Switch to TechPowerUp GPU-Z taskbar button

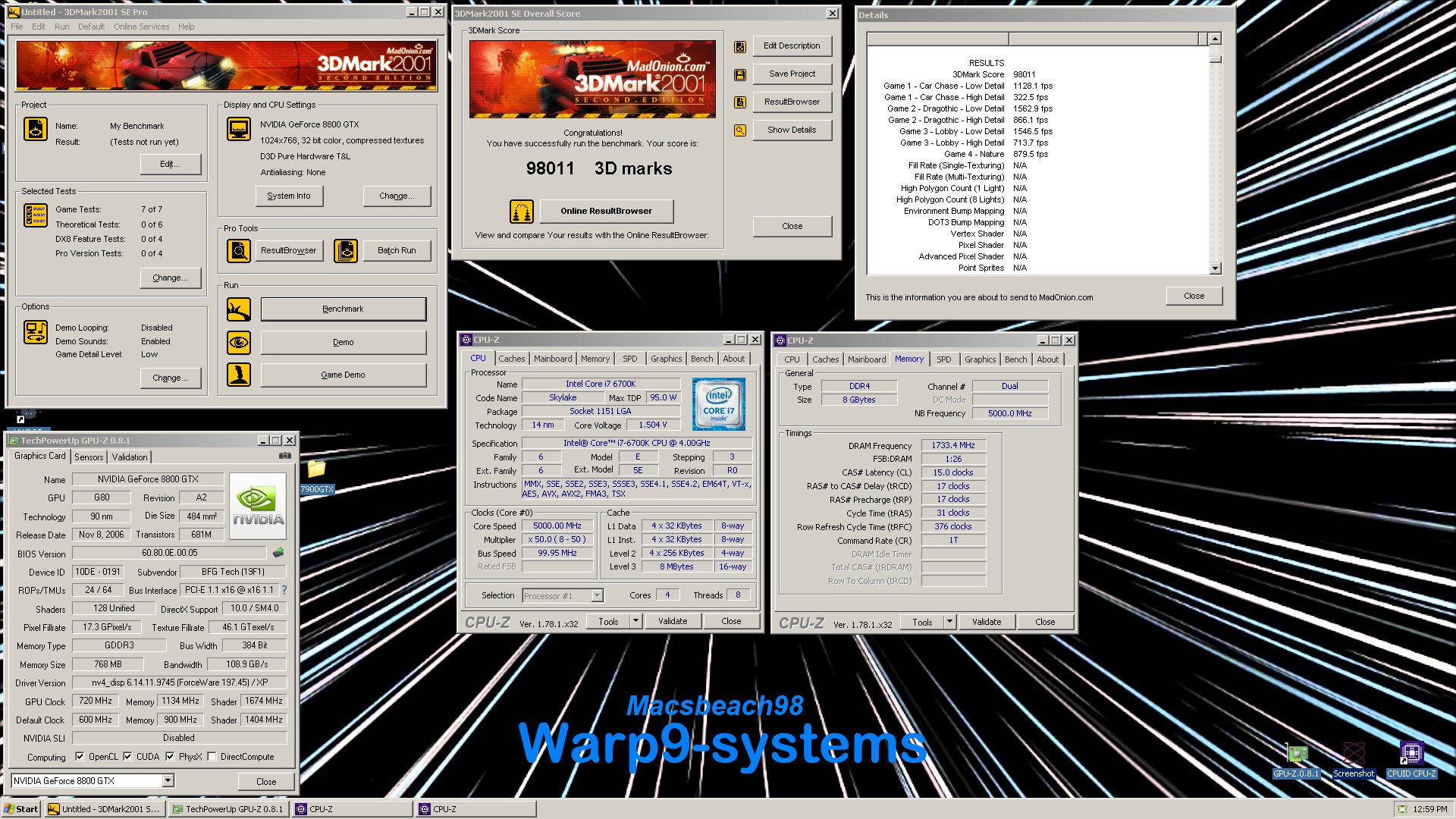point(227,809)
